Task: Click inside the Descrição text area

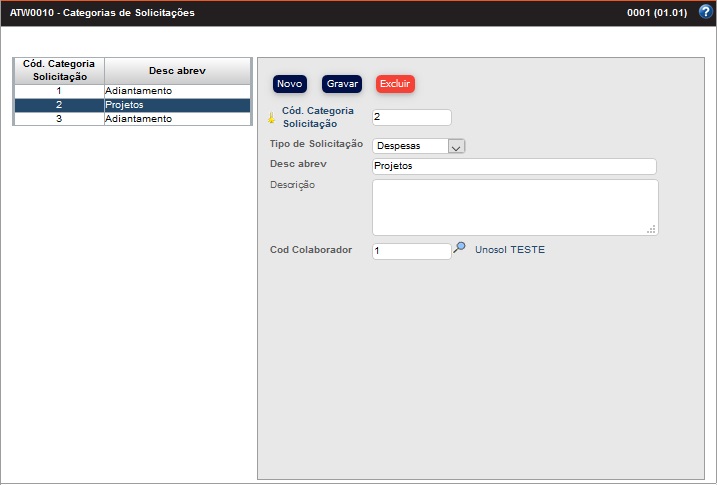Action: [x=513, y=206]
